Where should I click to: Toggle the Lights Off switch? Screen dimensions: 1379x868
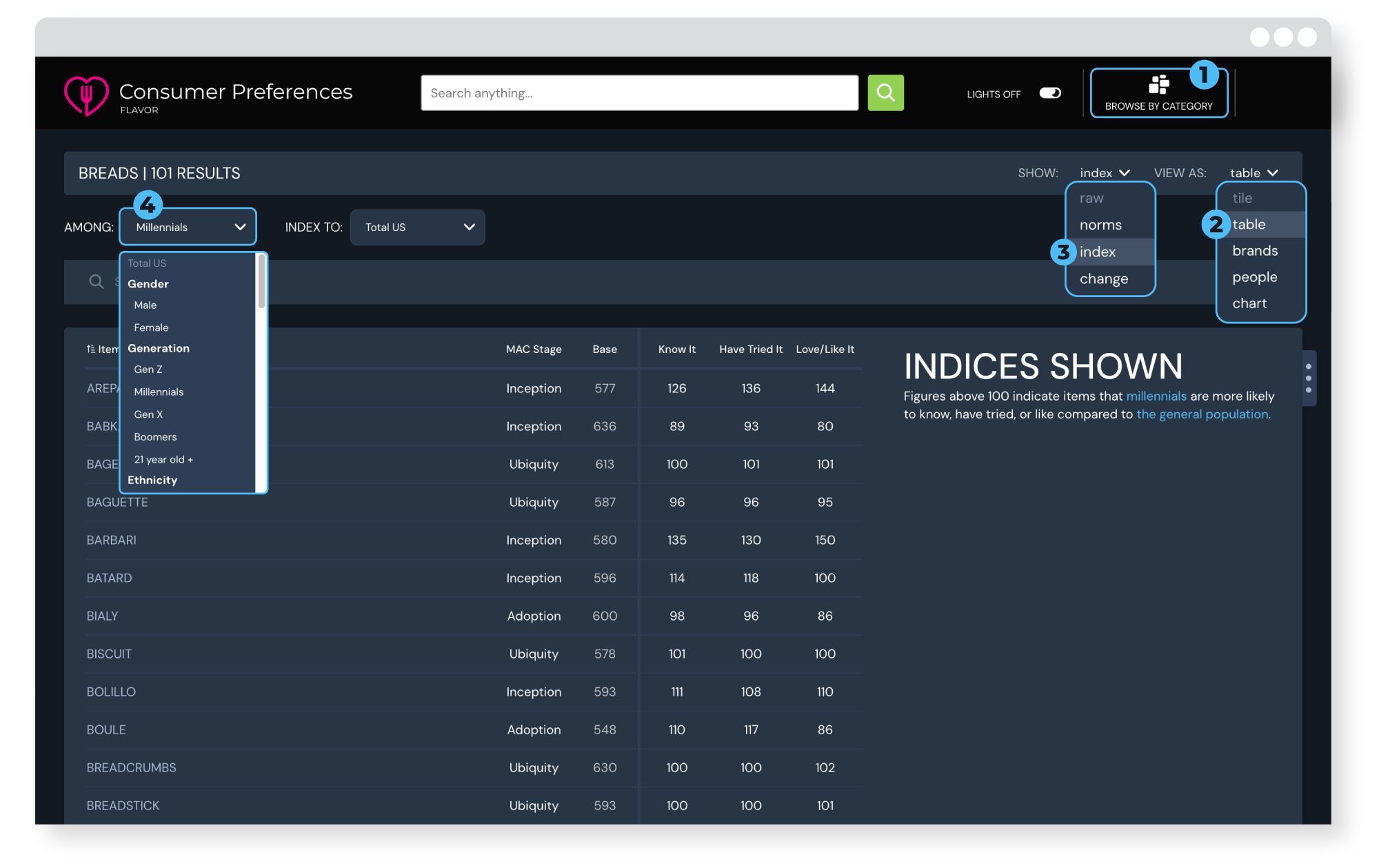[1049, 92]
